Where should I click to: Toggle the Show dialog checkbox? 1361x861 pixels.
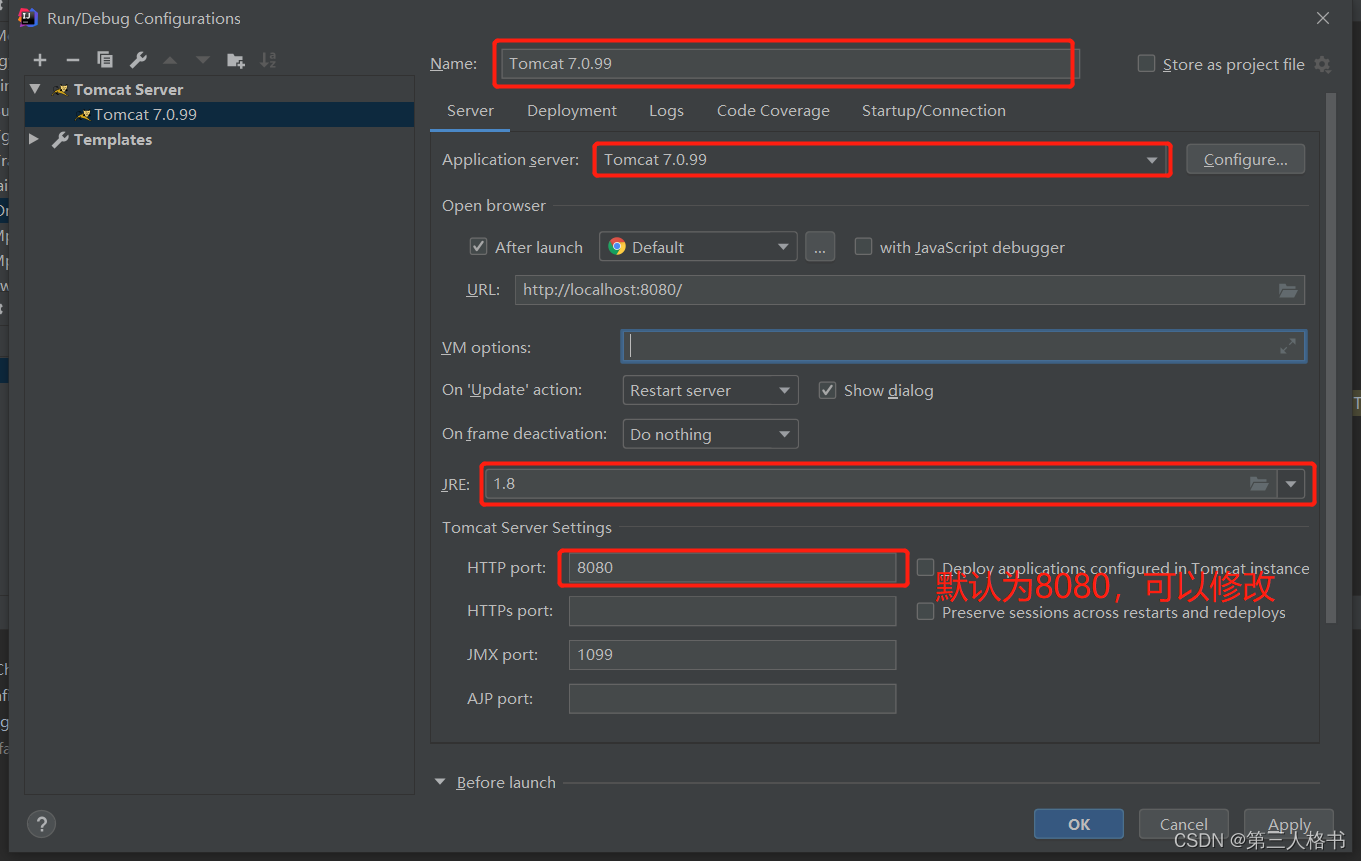[827, 390]
